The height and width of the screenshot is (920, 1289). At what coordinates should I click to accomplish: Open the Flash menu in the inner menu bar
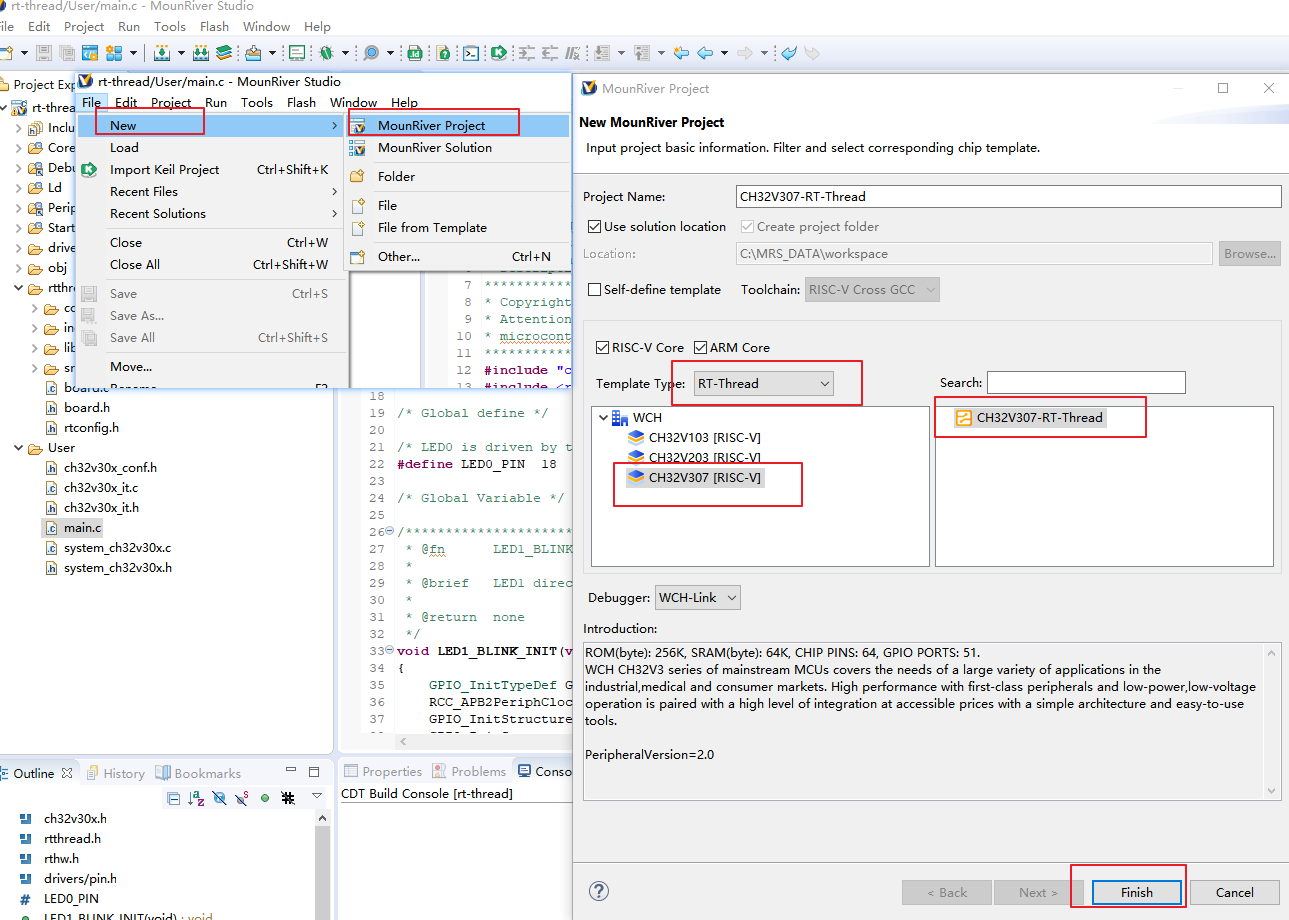coord(301,103)
